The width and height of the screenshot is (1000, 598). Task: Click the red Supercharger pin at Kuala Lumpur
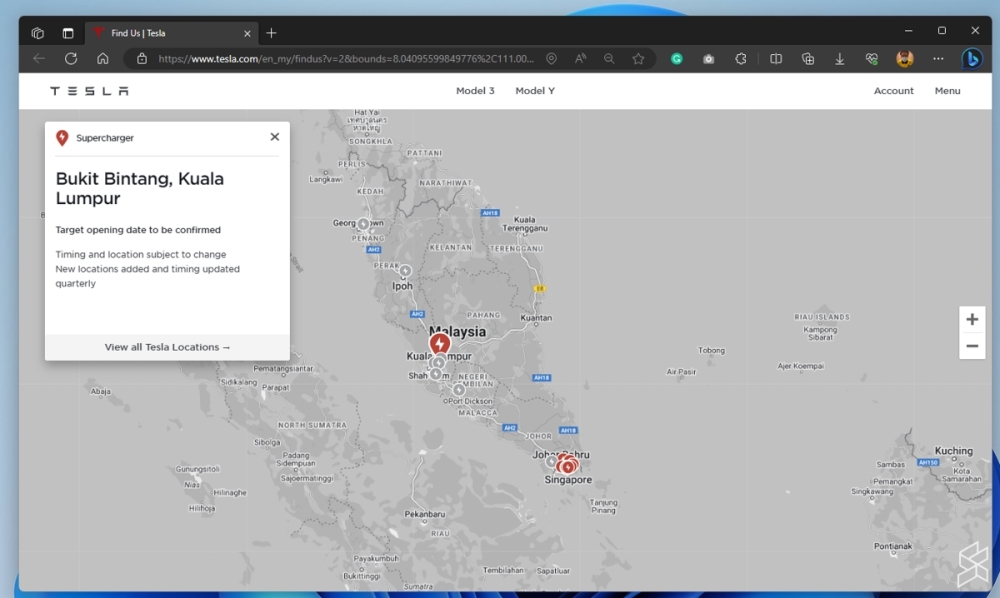coord(440,343)
